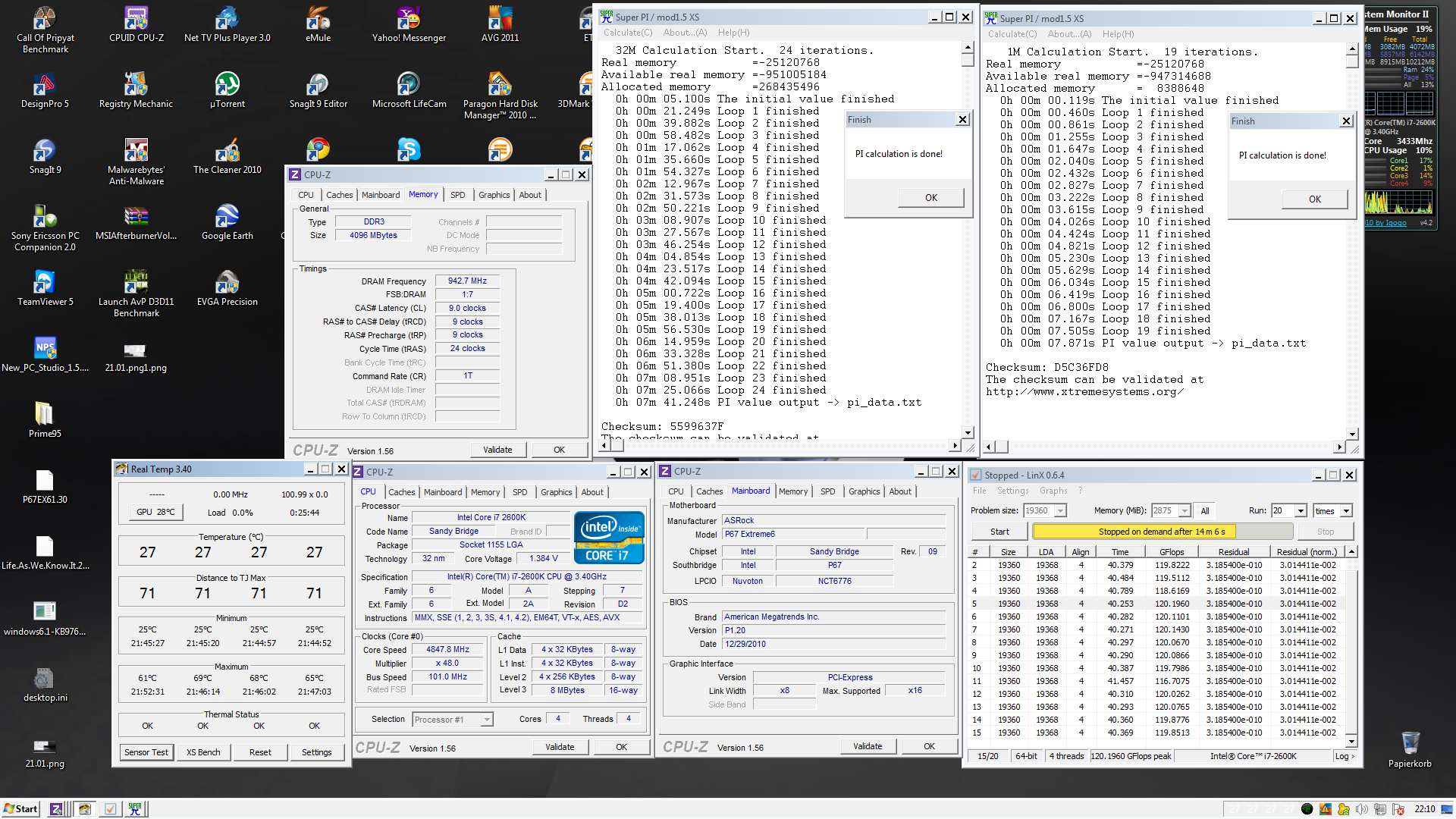Click the Windows Start button

click(20, 809)
